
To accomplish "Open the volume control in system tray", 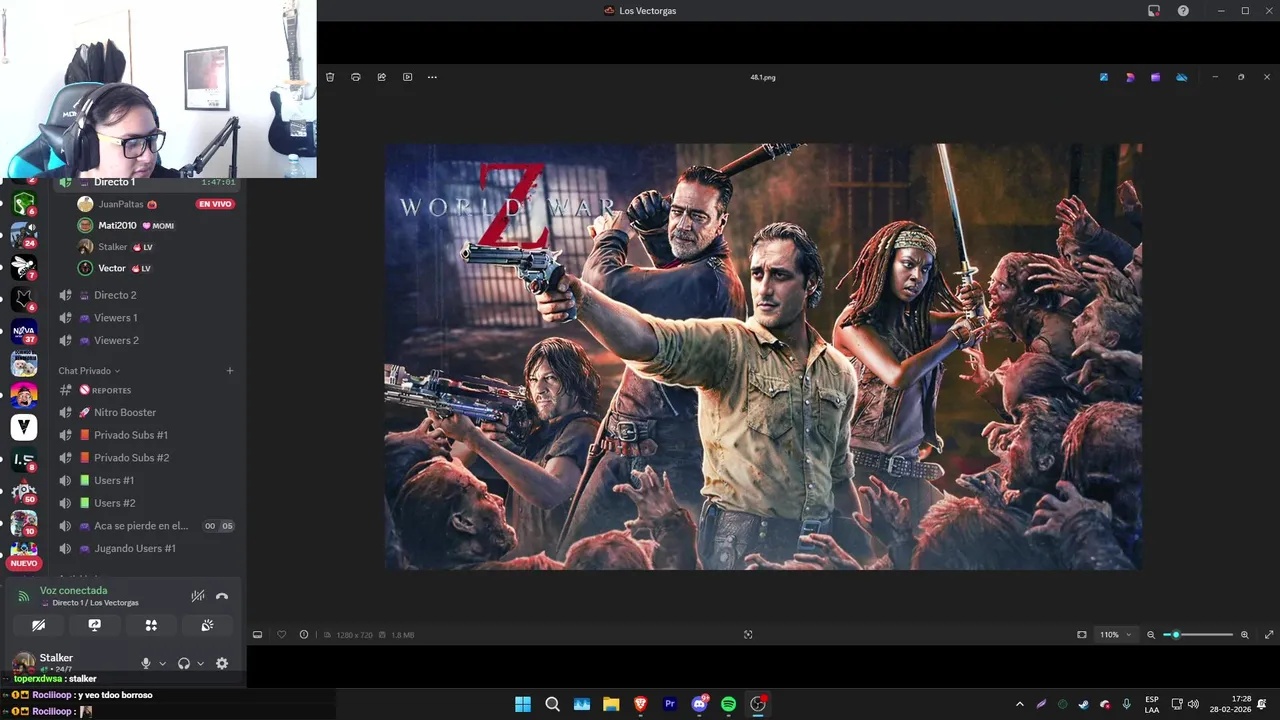I will (1193, 704).
